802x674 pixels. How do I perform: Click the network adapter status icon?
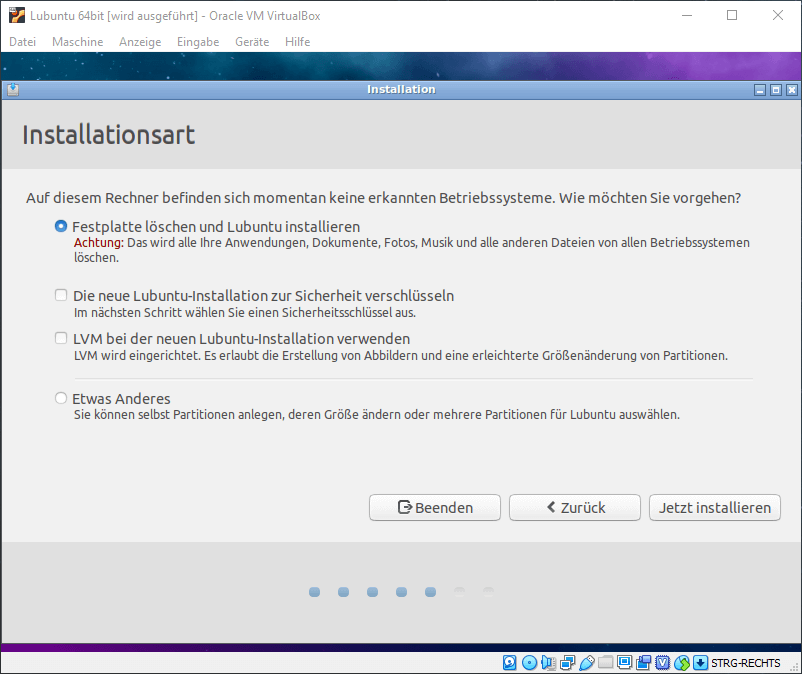point(567,663)
